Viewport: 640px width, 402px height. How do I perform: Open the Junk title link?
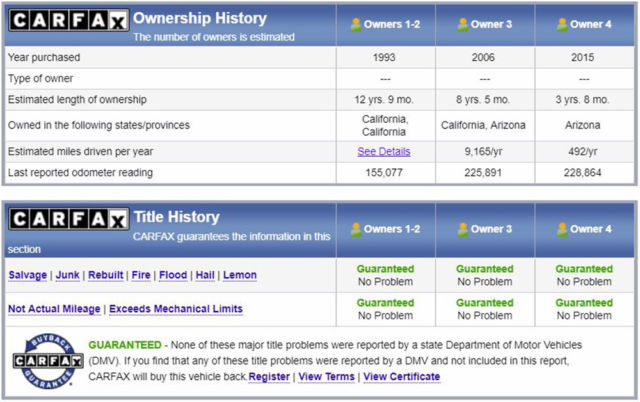[x=67, y=275]
